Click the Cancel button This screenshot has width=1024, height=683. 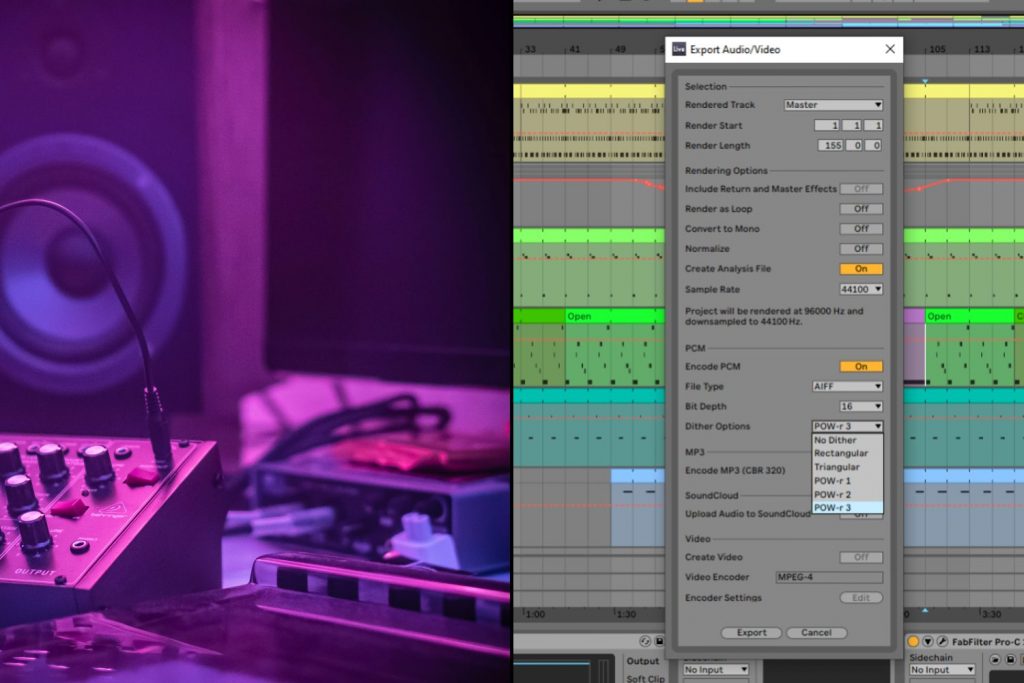tap(816, 633)
